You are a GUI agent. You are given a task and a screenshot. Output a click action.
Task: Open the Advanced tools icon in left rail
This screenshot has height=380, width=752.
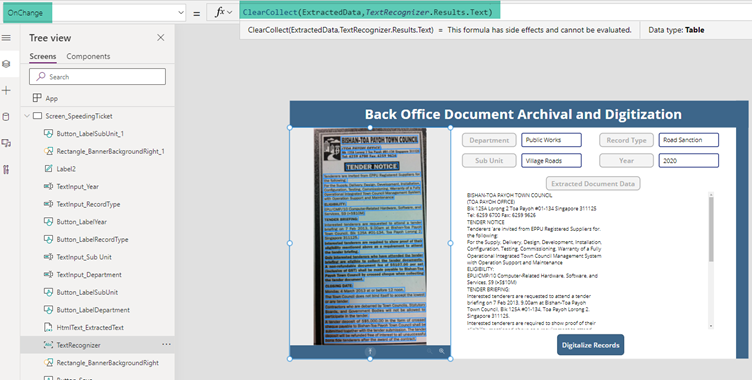click(6, 169)
